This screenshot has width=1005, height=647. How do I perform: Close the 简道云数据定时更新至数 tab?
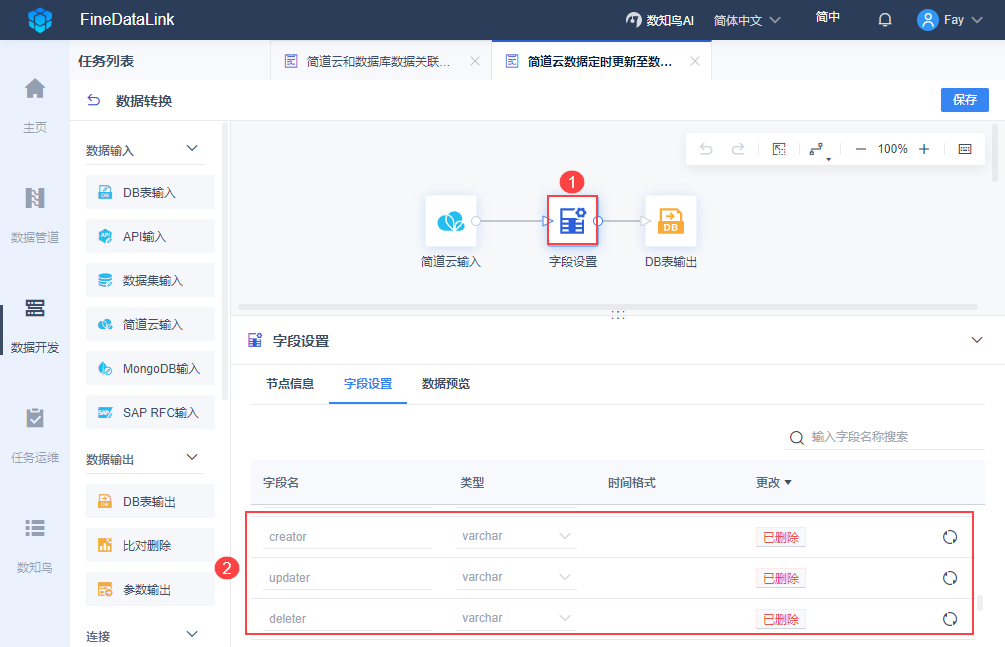695,61
